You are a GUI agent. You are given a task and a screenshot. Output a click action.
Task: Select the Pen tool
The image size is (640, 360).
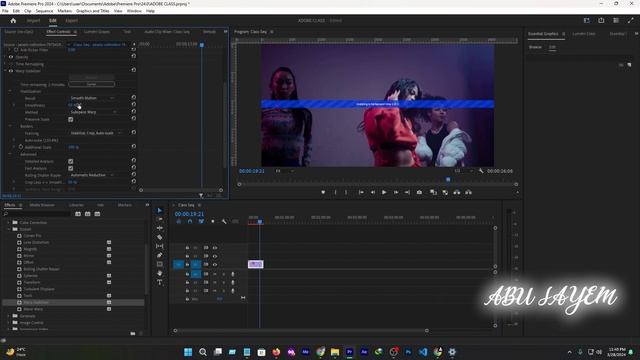coord(160,255)
